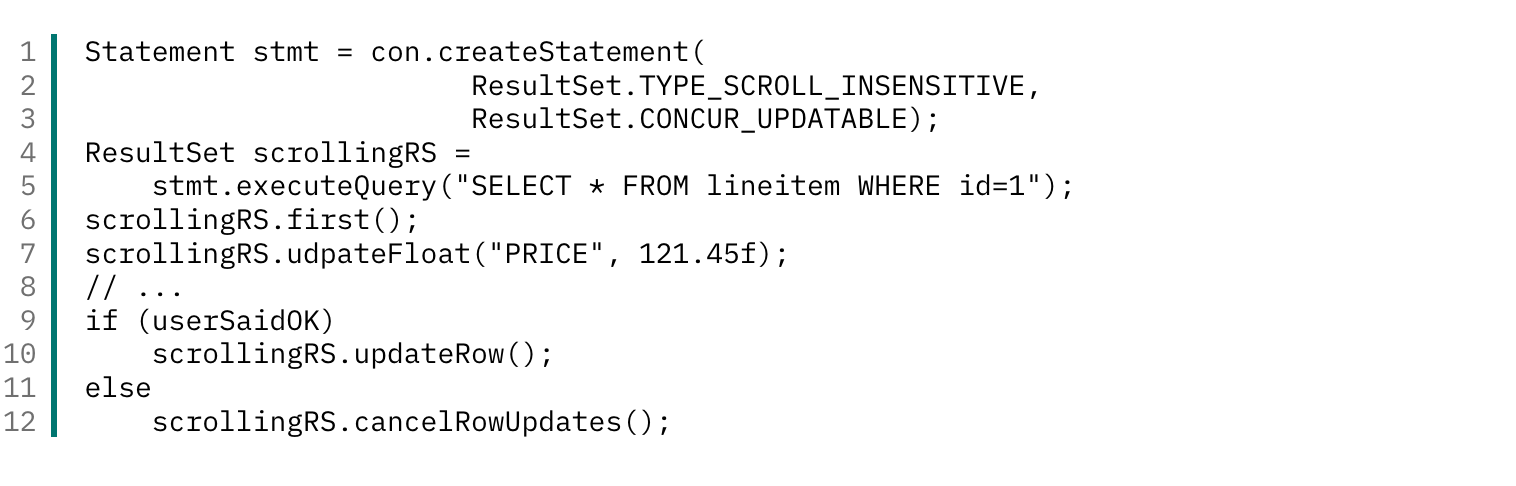Click TYPE_SCROLL_INSENSITIVE constant text
Screen dimensions: 1516x486
[833, 86]
